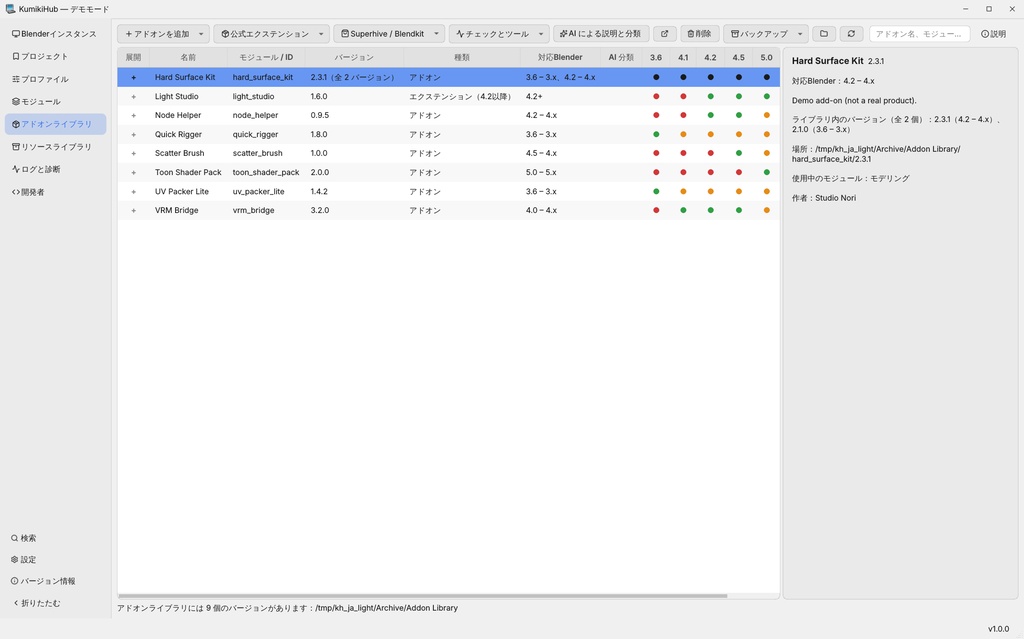Open the 公式エクステンション dropdown
Screen dimensions: 1024x639
(x=321, y=34)
